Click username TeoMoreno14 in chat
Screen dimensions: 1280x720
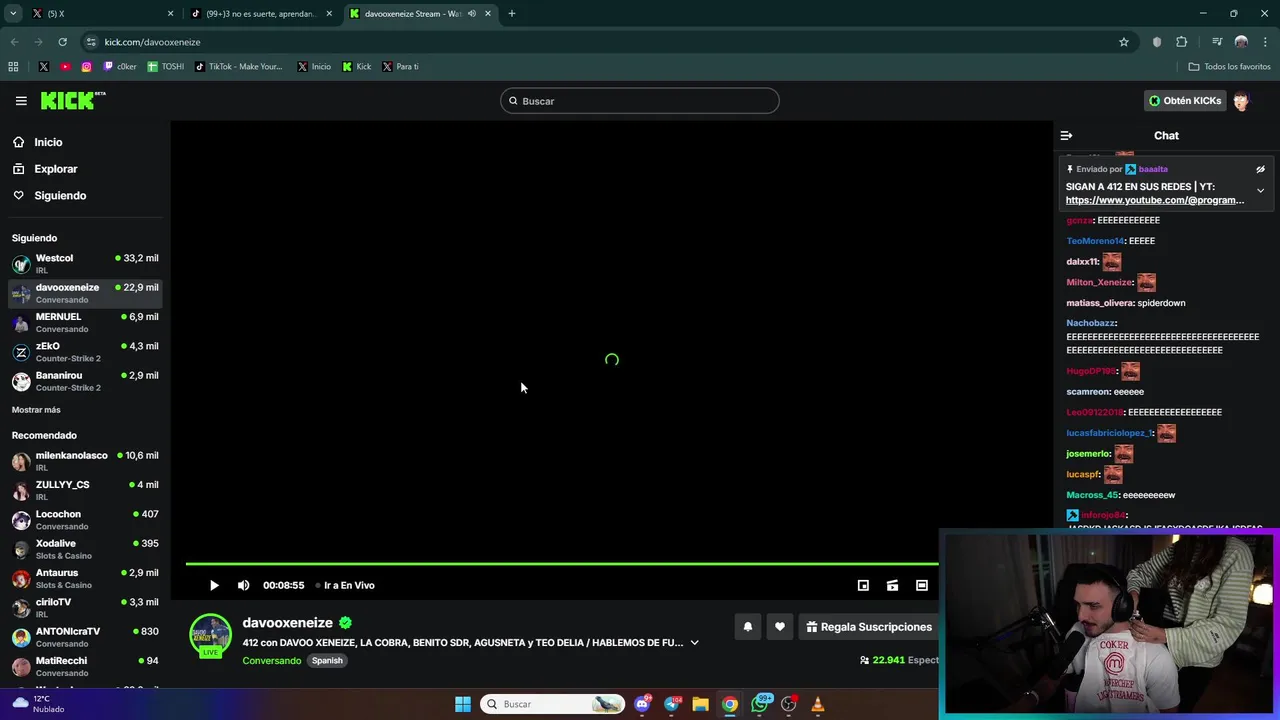1095,241
